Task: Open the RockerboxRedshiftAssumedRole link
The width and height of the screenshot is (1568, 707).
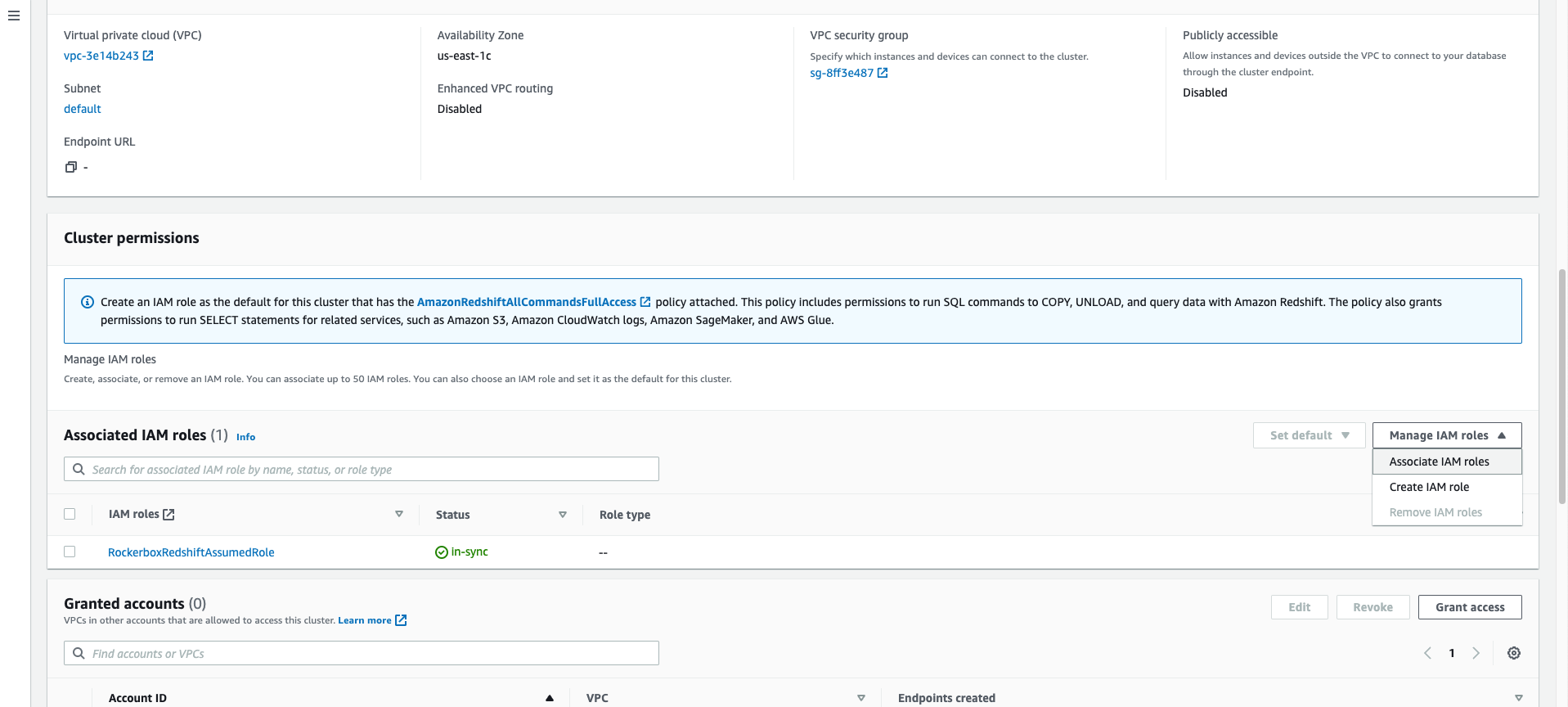Action: click(191, 552)
